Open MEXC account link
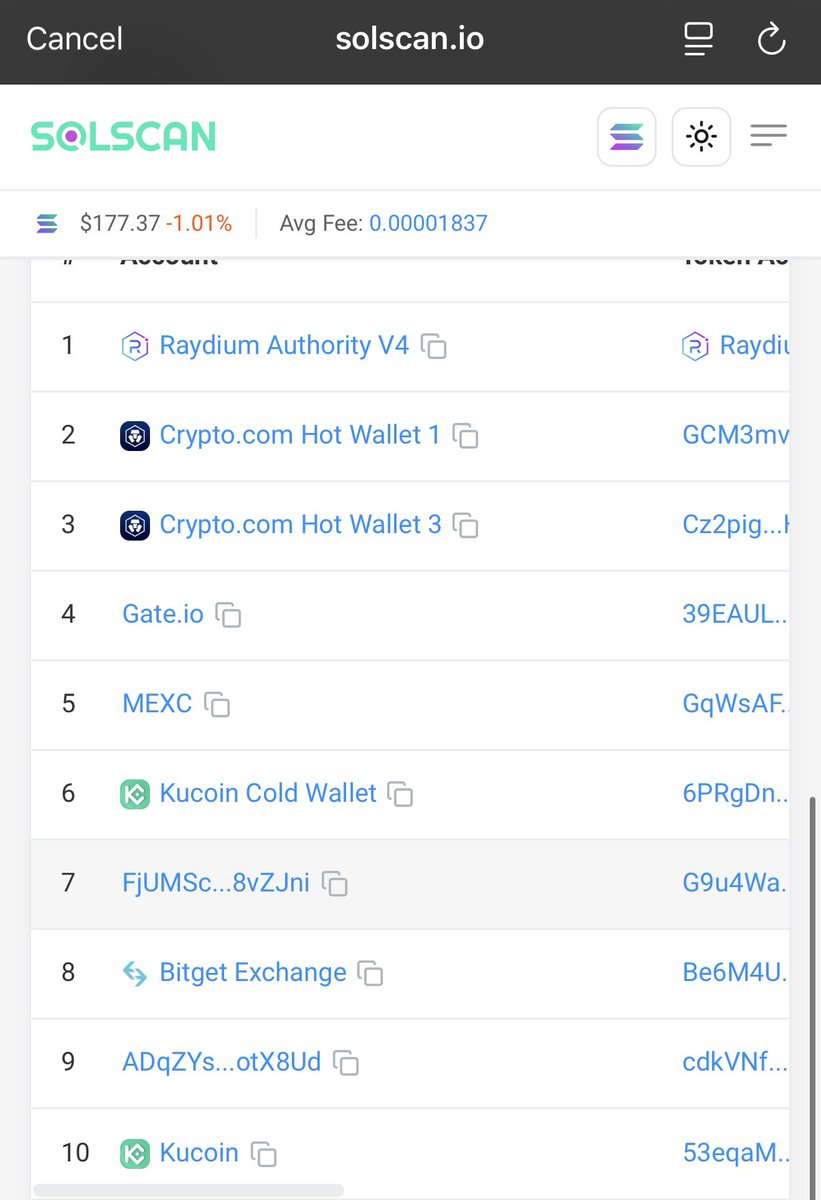Image resolution: width=821 pixels, height=1200 pixels. click(157, 704)
